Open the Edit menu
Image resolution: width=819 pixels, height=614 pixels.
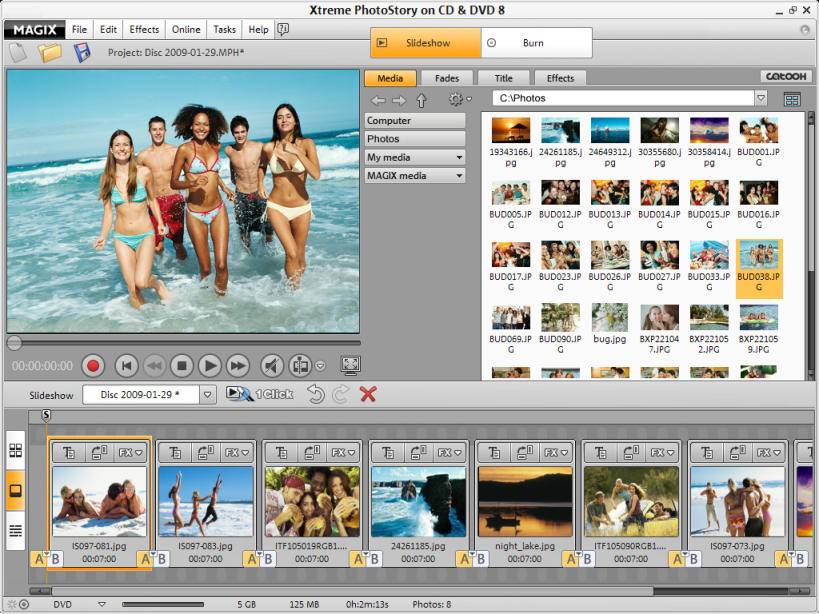point(108,29)
